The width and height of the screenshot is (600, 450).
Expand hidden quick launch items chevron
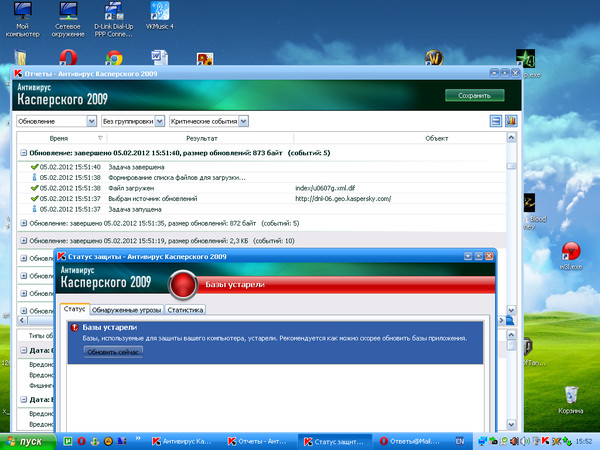(138, 438)
